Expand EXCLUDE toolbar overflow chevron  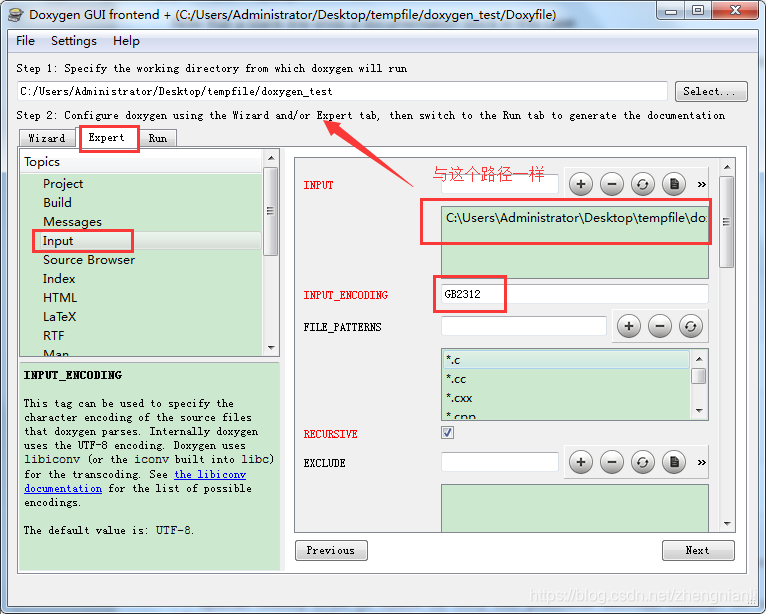click(x=702, y=463)
